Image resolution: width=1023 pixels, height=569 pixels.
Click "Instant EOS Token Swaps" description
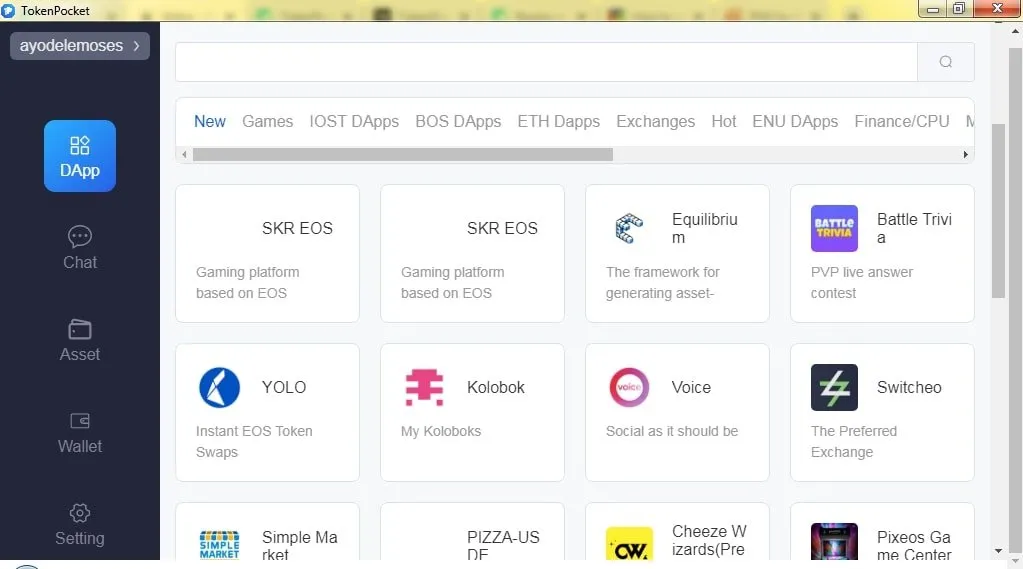click(254, 442)
